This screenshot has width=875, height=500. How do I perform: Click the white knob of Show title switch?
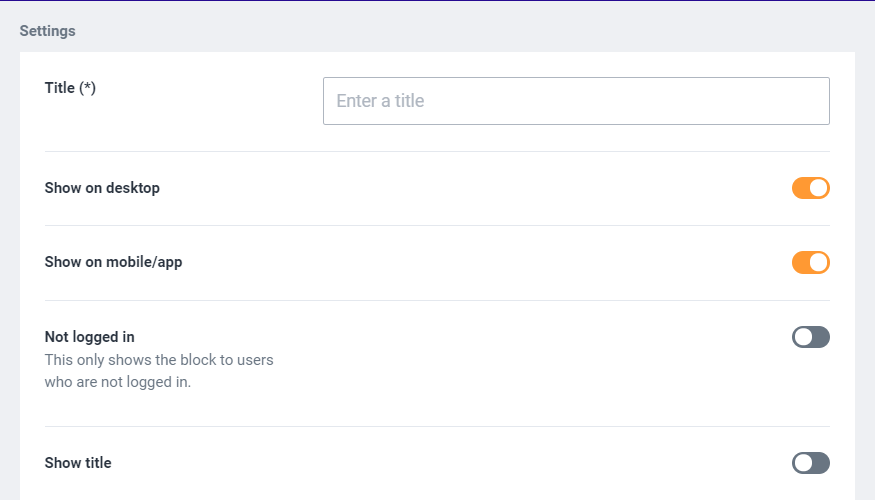click(x=803, y=463)
